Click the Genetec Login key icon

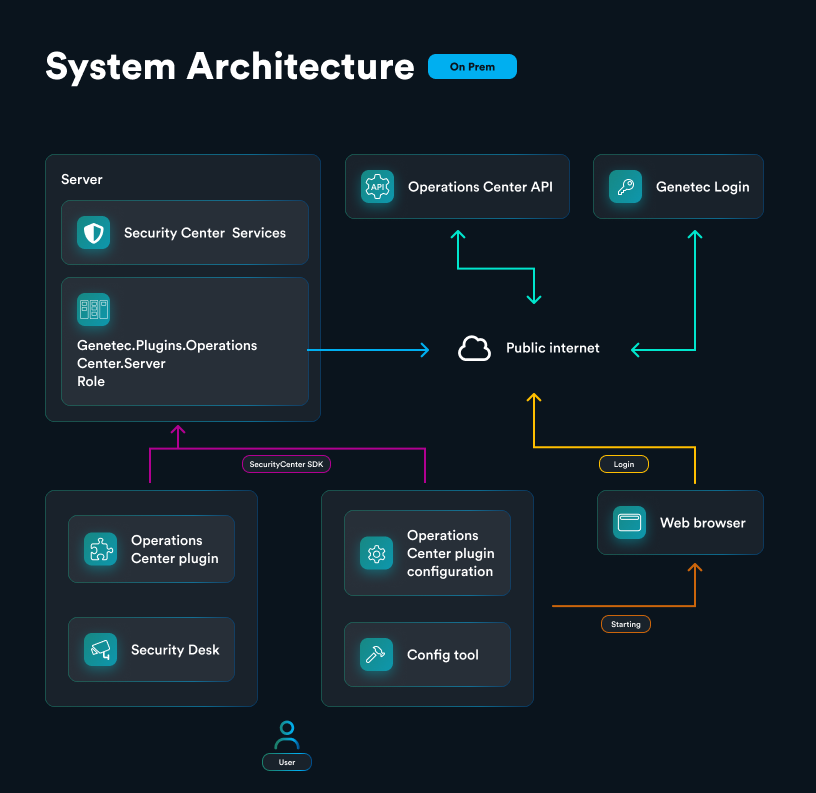(x=626, y=186)
